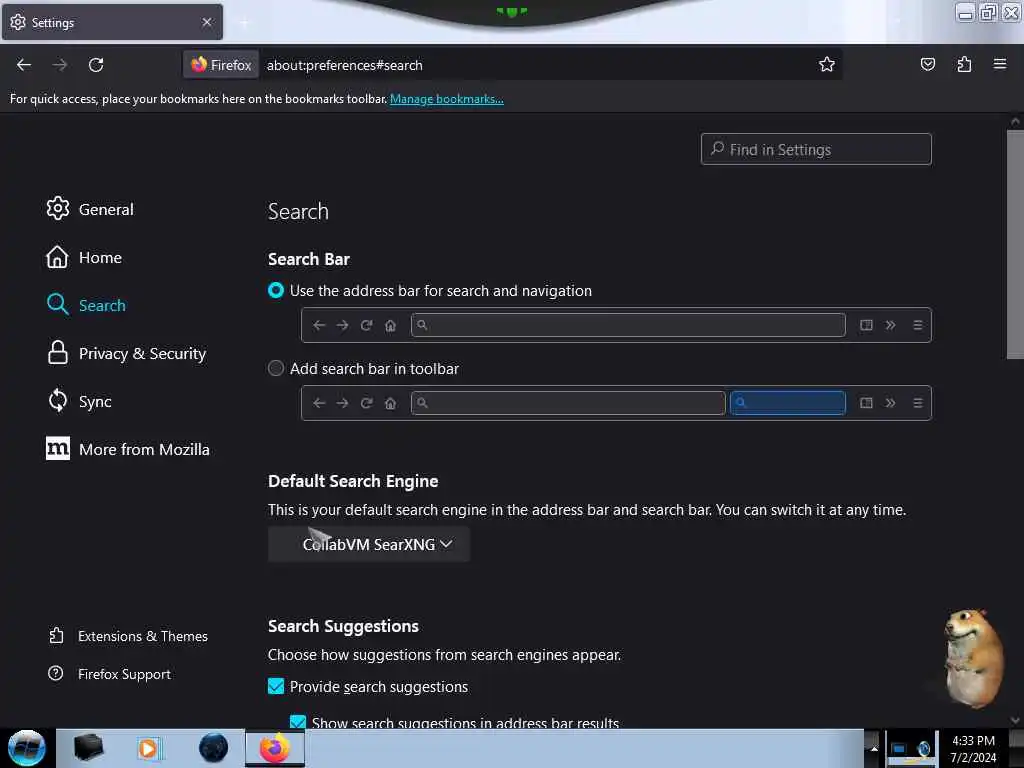Click the scrollbar down arrow
The image size is (1024, 768).
click(1015, 720)
